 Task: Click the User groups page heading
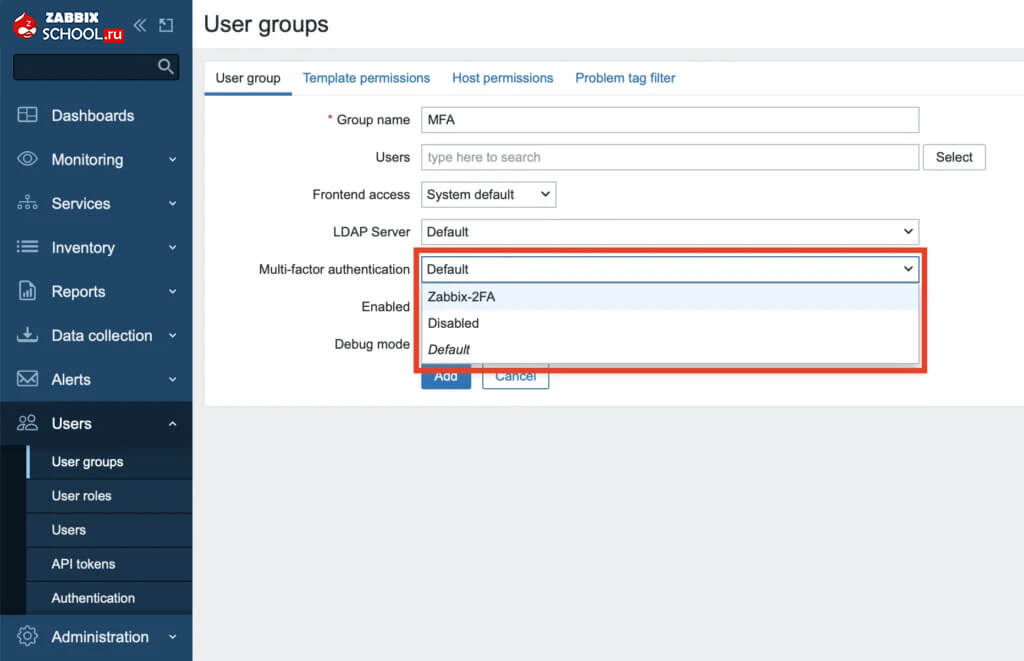click(x=266, y=24)
